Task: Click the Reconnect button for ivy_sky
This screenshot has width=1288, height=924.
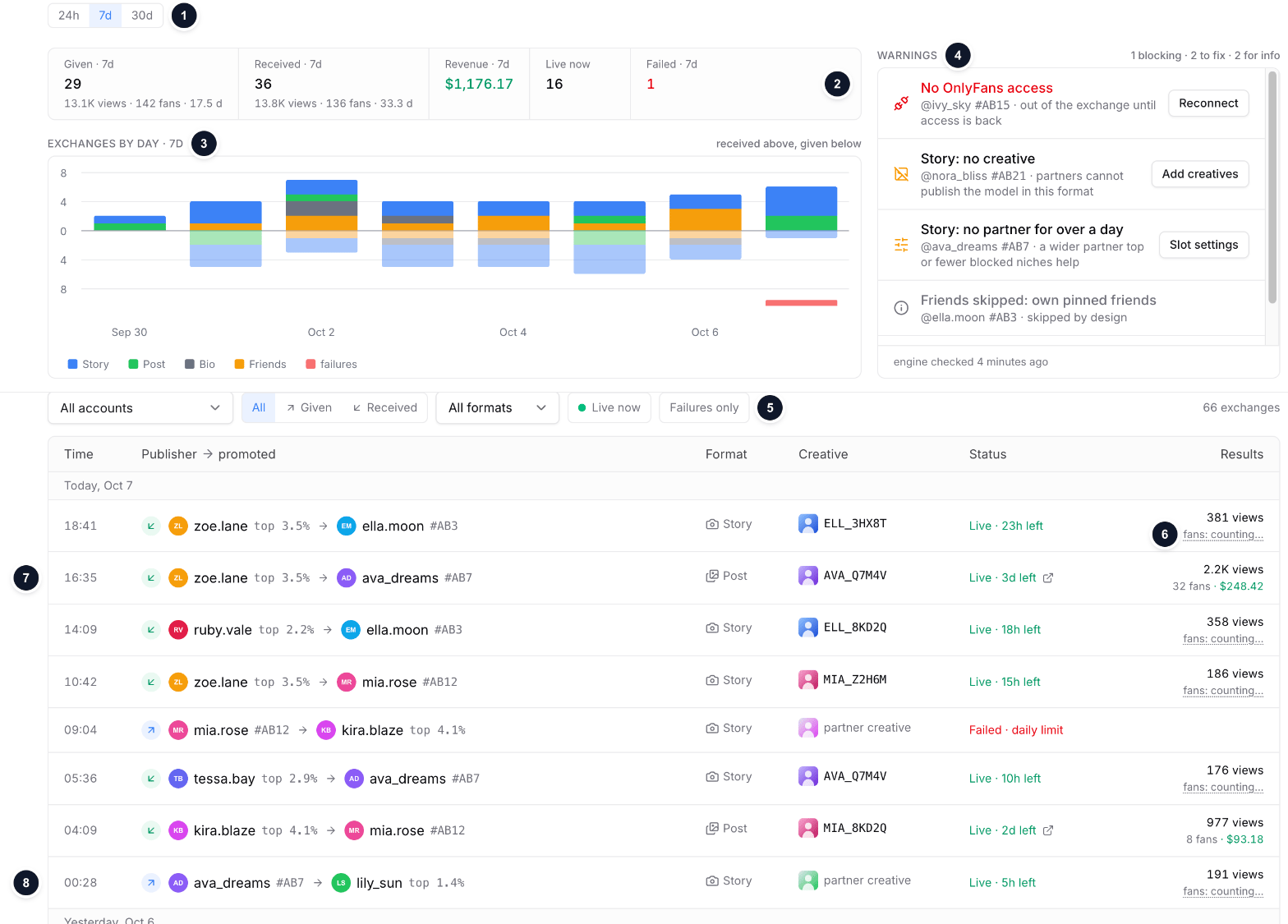Action: coord(1208,103)
